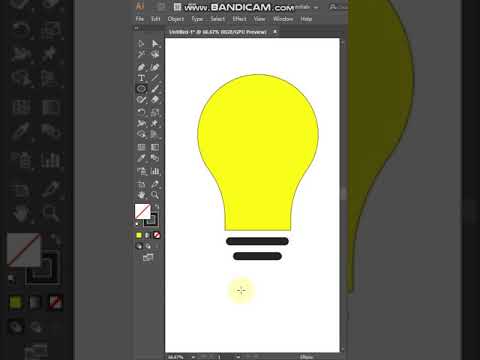Open the Object menu
The width and height of the screenshot is (480, 360).
176,19
